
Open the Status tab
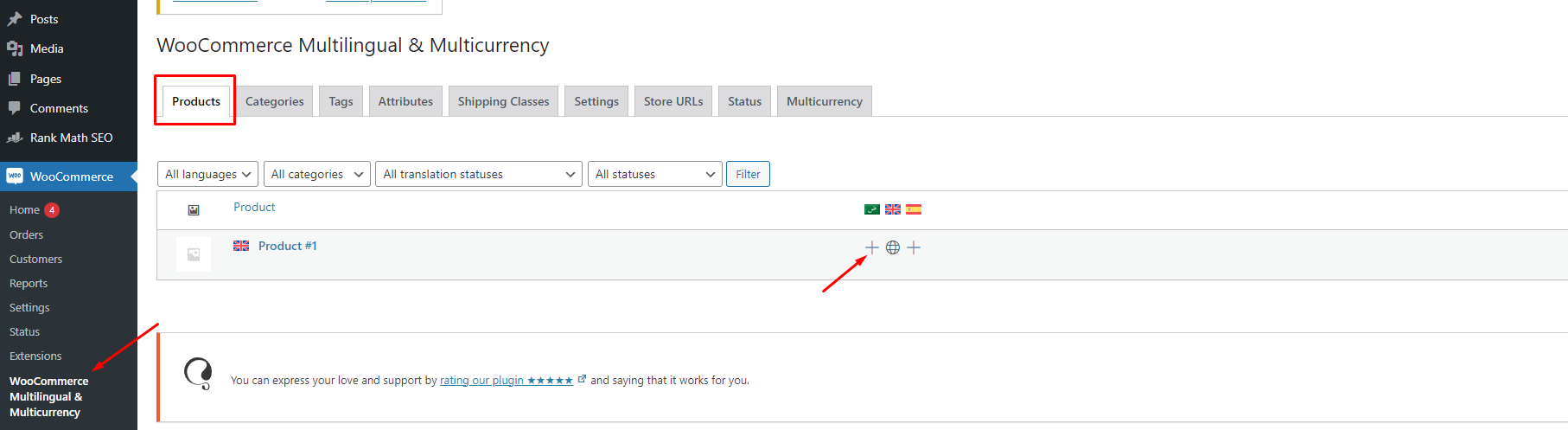pos(744,101)
